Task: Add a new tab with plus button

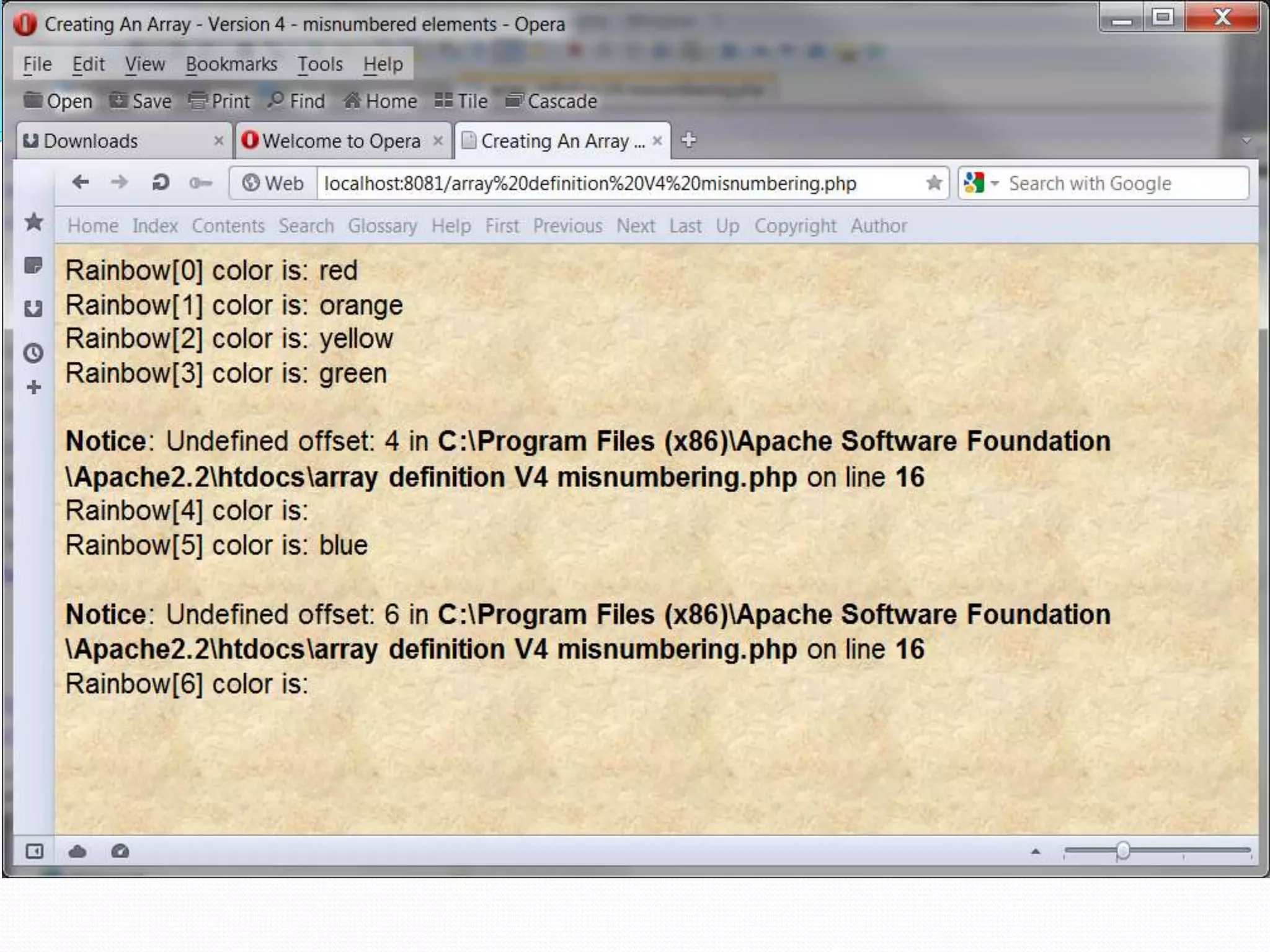Action: (688, 140)
